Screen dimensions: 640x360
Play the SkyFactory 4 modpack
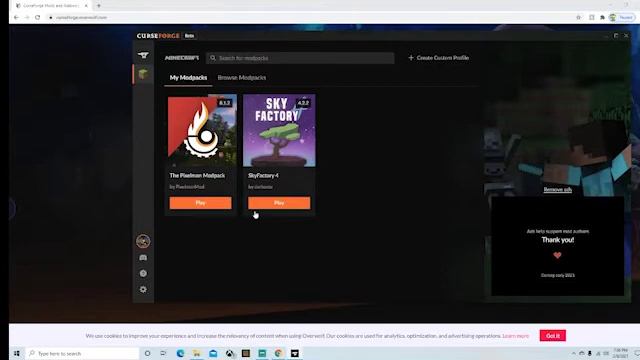click(279, 203)
